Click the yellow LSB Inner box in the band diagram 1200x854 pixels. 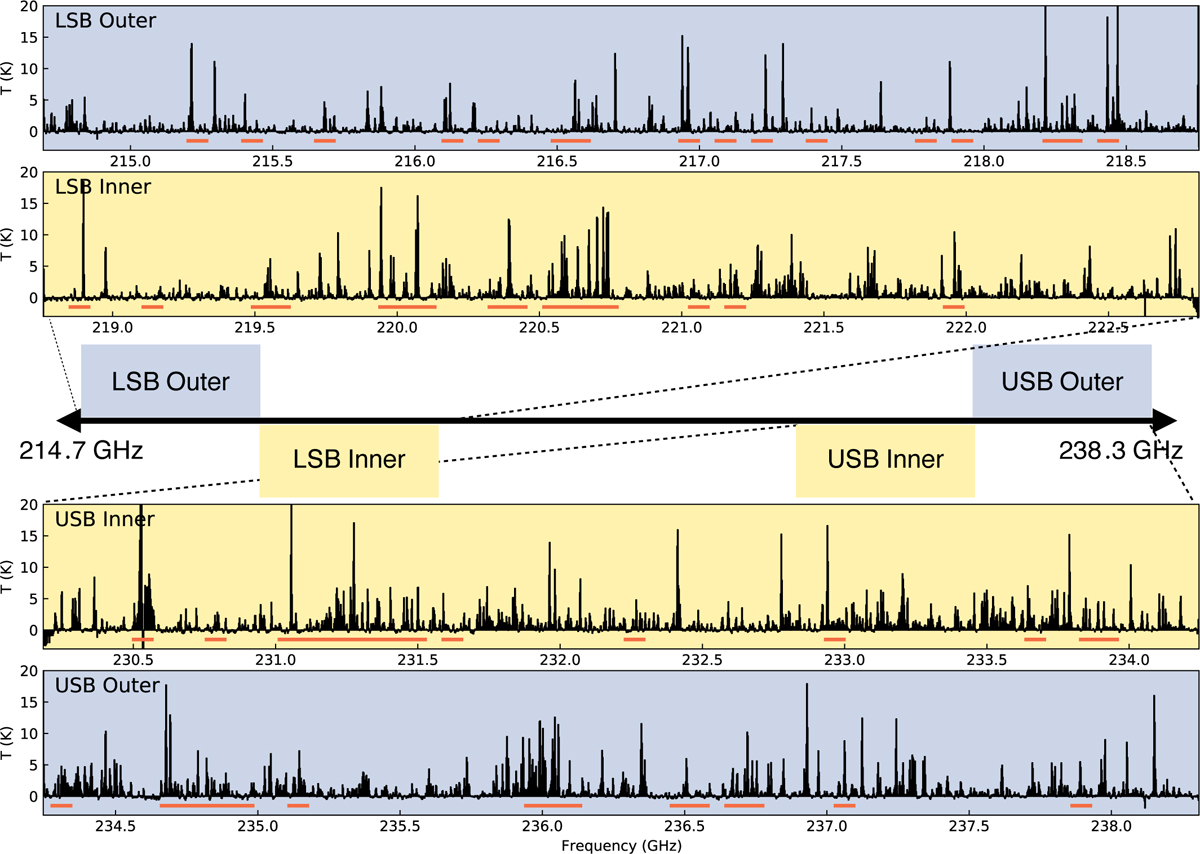click(348, 460)
